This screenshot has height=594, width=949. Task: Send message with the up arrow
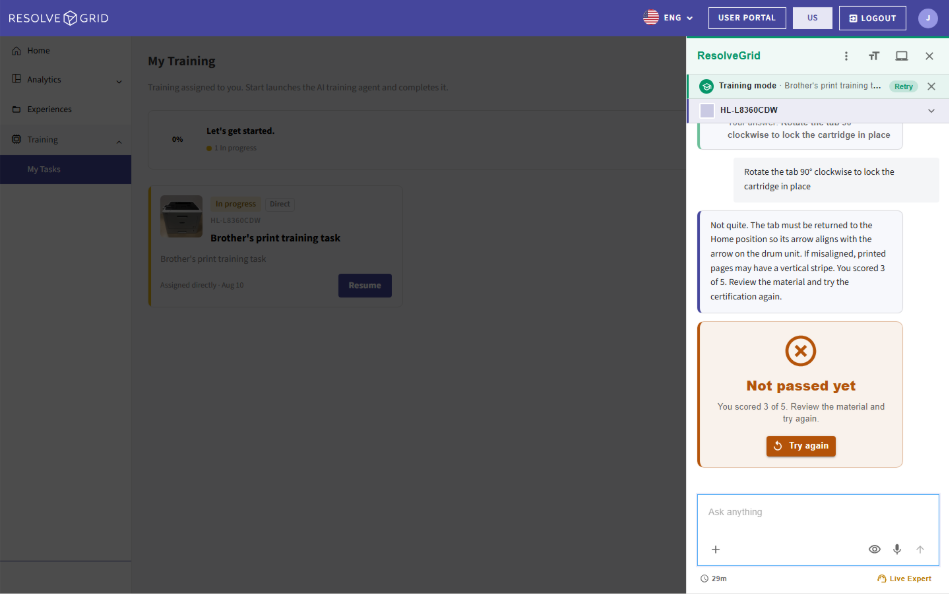[920, 549]
